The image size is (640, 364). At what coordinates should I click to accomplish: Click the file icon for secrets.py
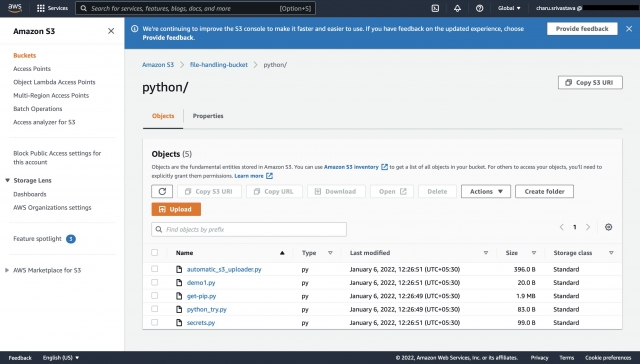click(x=179, y=322)
